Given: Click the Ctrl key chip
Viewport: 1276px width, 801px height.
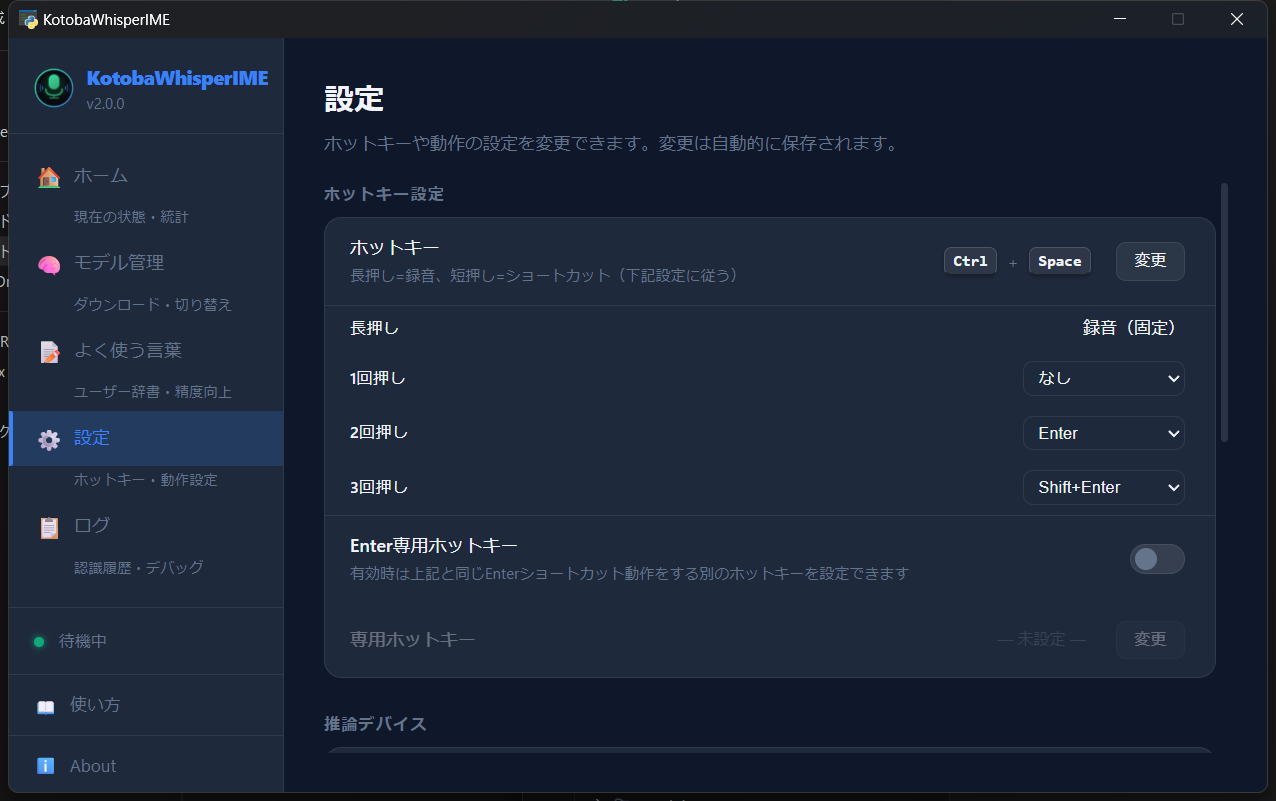Looking at the screenshot, I should tap(970, 260).
